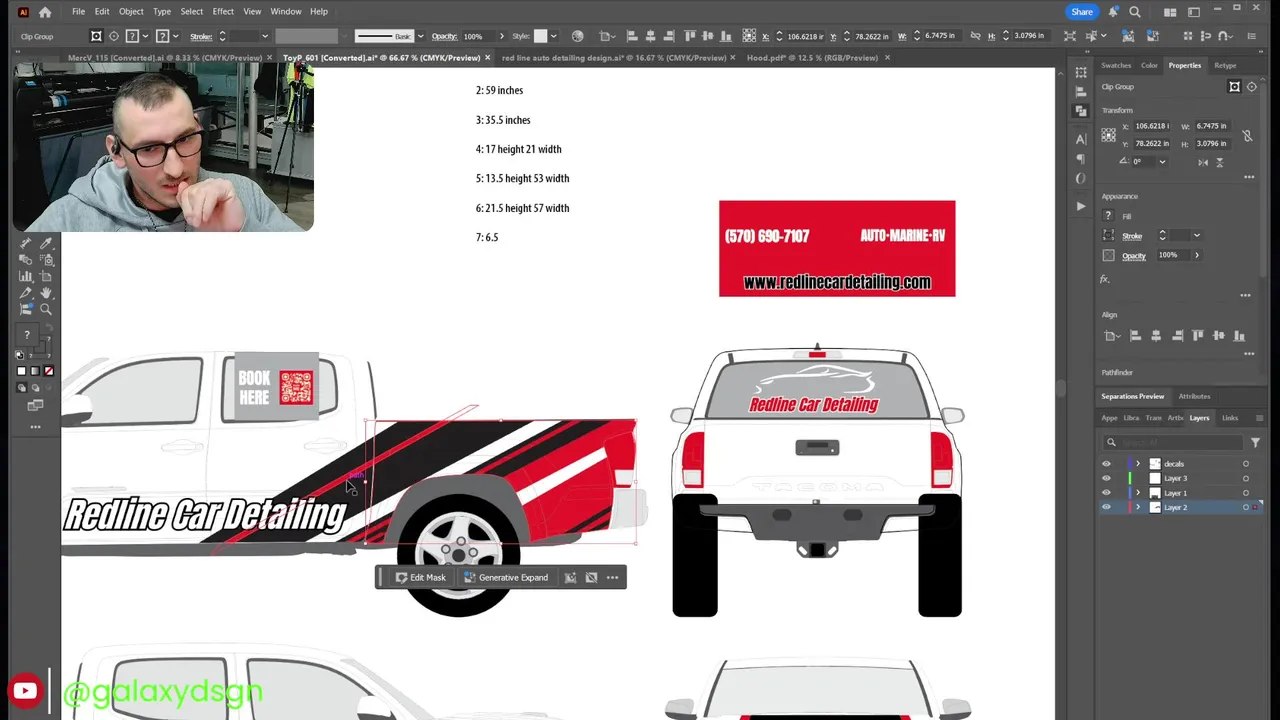Click the Edit Mask button
This screenshot has width=1280, height=720.
tap(420, 577)
